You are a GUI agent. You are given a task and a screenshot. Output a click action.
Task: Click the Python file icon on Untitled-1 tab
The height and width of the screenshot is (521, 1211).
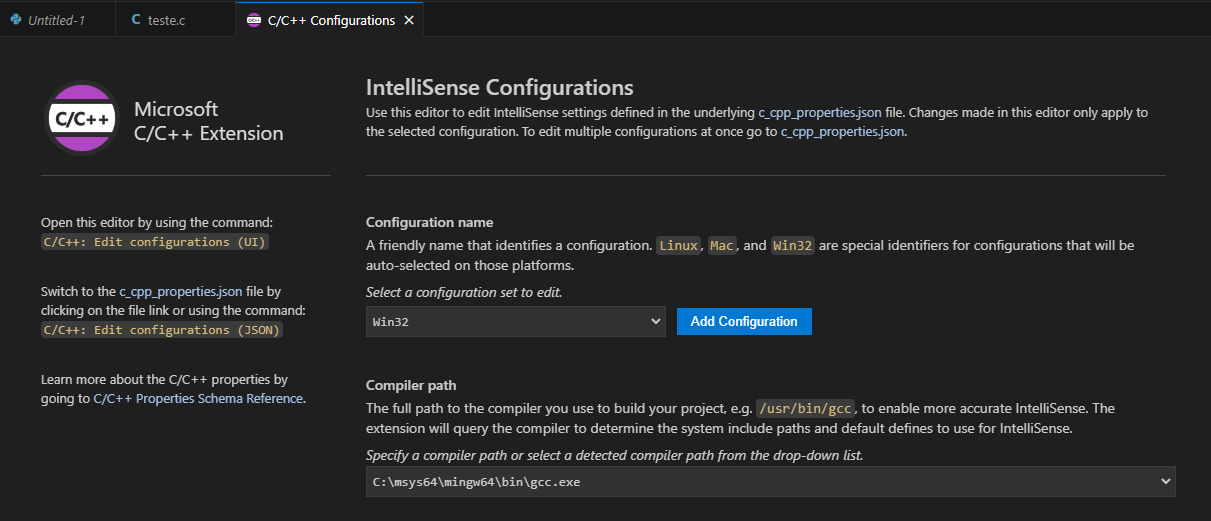tap(16, 20)
